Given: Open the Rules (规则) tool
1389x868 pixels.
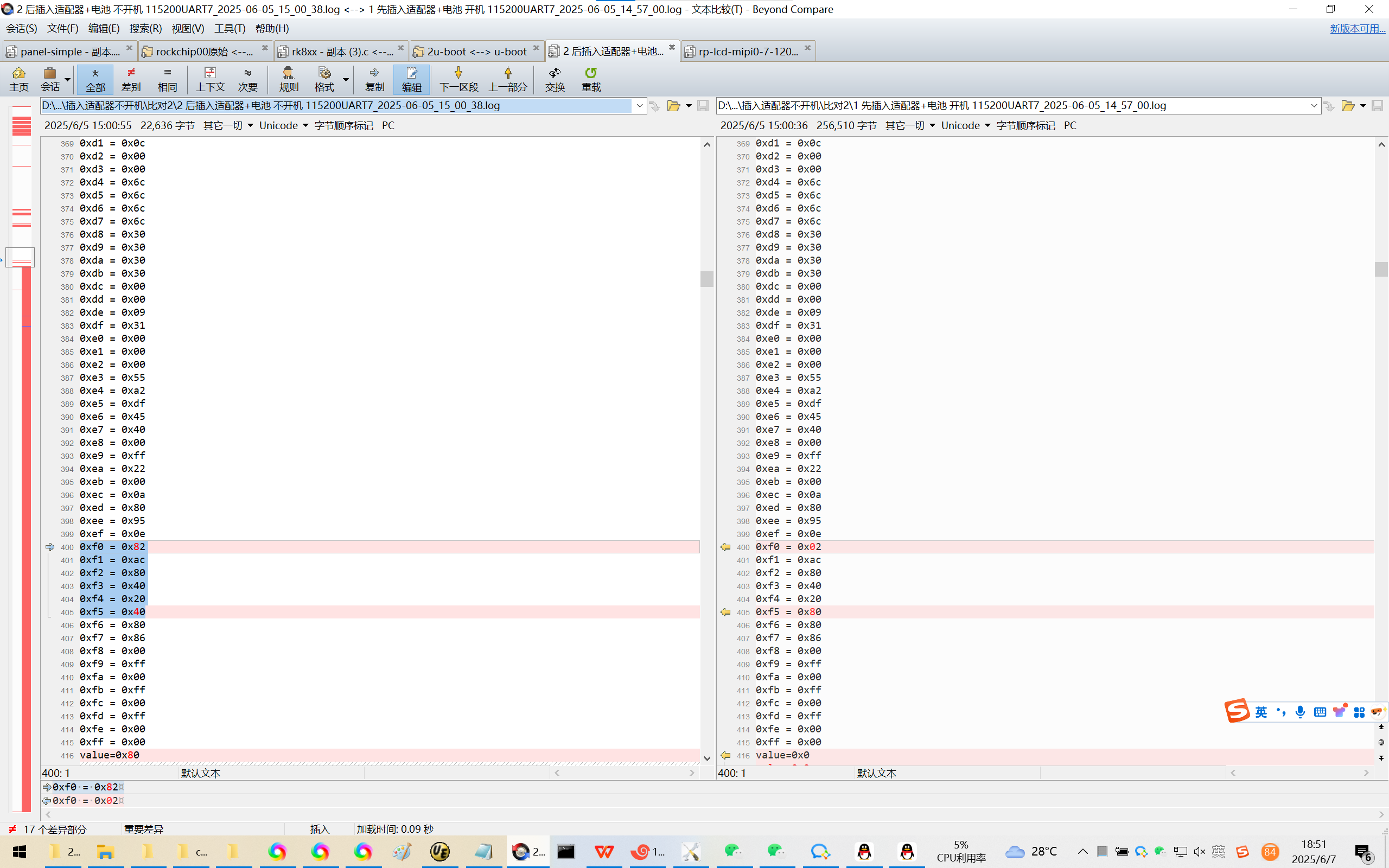Looking at the screenshot, I should pos(288,79).
